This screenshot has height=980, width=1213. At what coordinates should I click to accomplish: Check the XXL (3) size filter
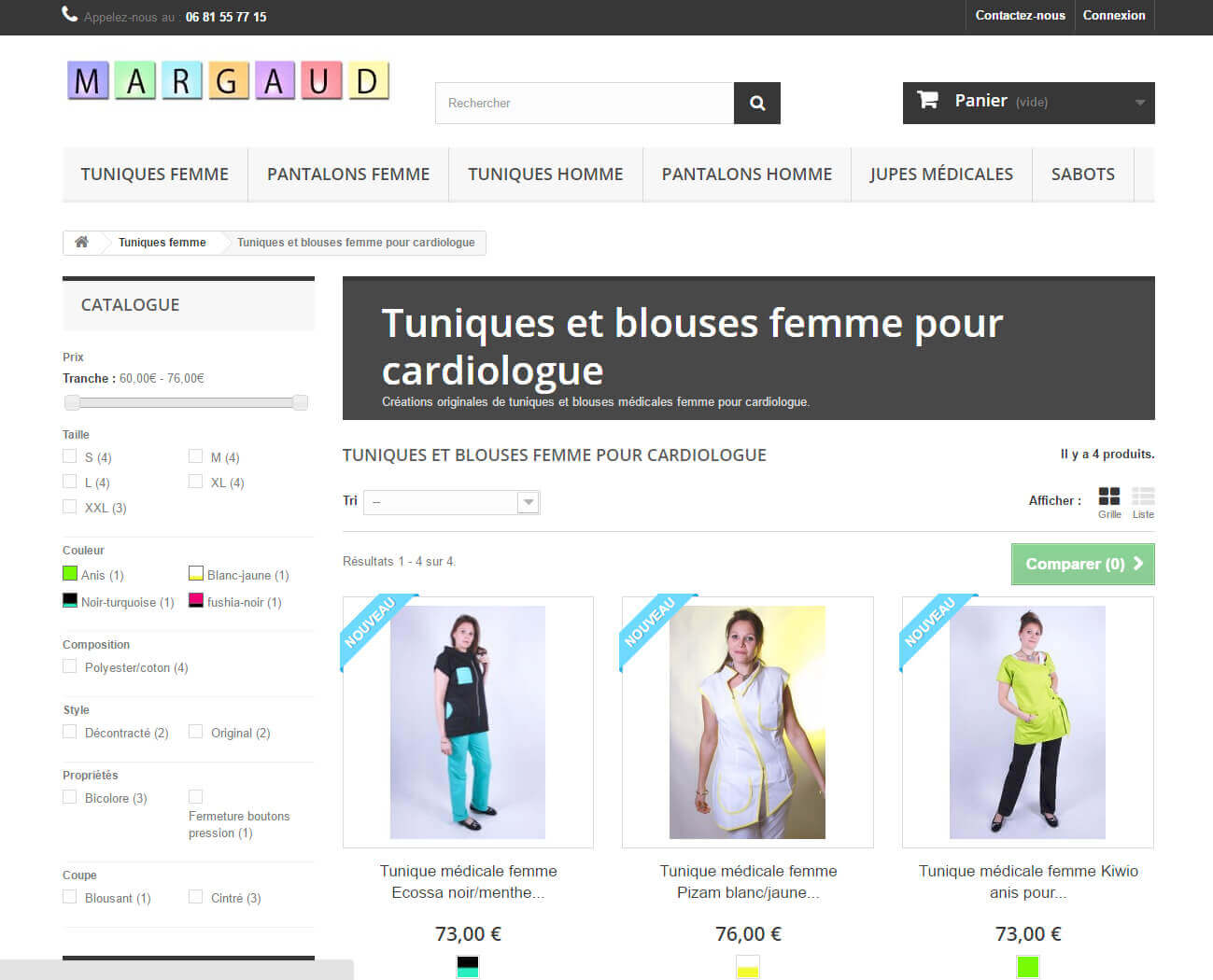pyautogui.click(x=70, y=507)
